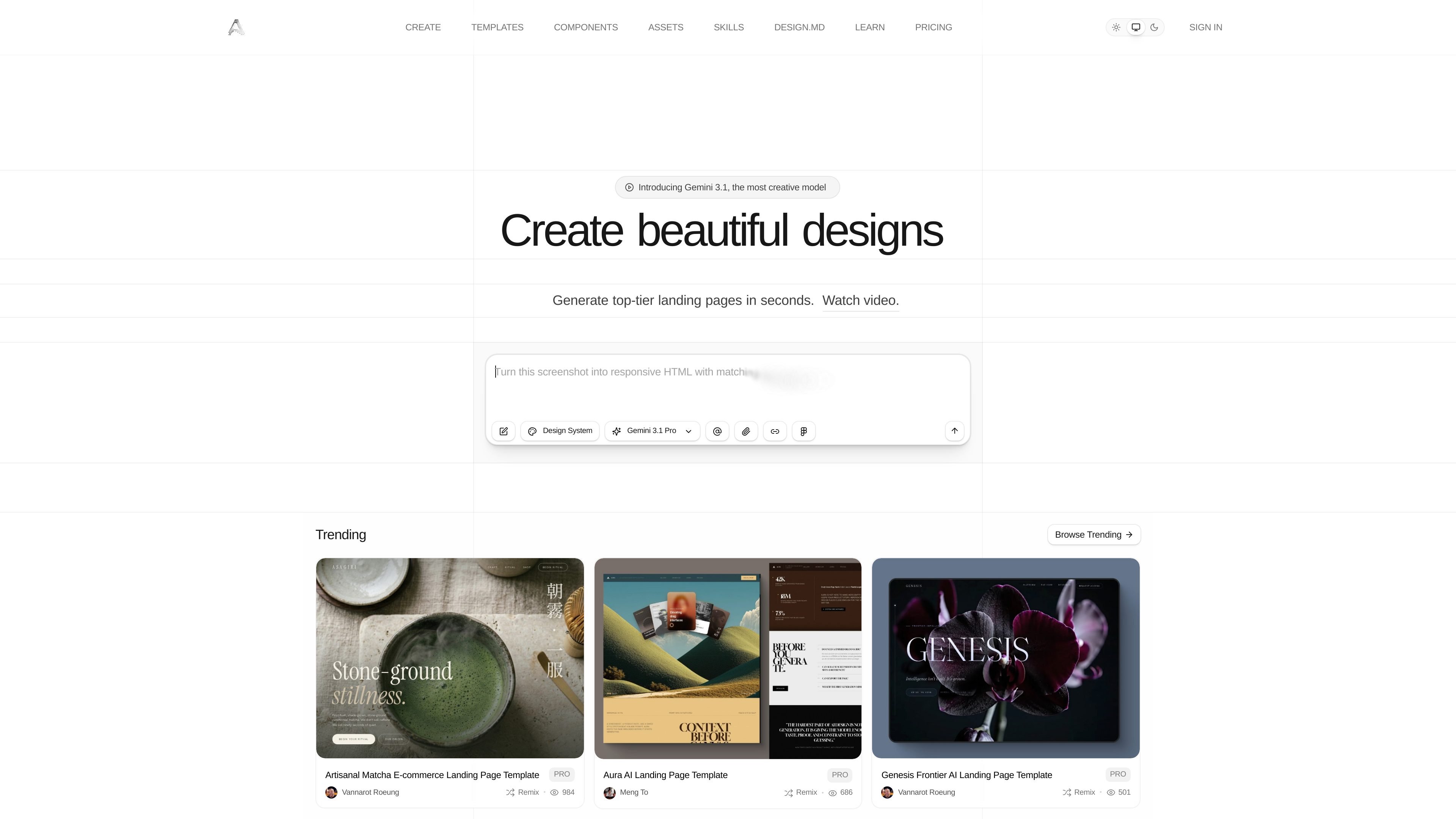Open the Design System selector
Image resolution: width=1456 pixels, height=819 pixels.
tap(560, 431)
